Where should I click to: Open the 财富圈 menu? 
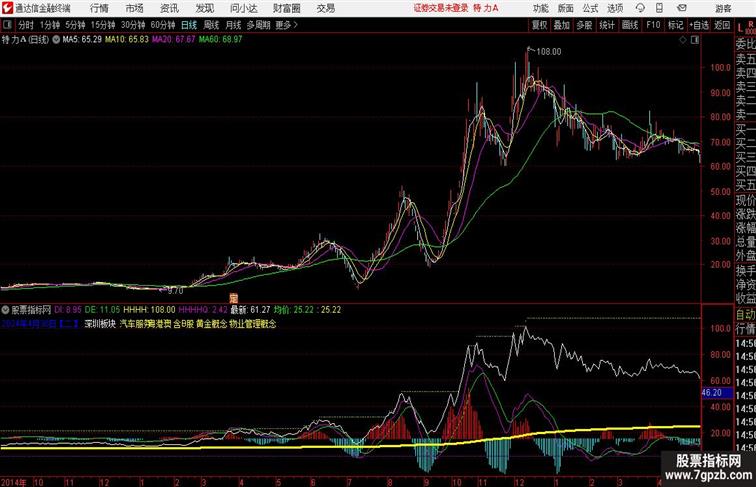pos(286,8)
